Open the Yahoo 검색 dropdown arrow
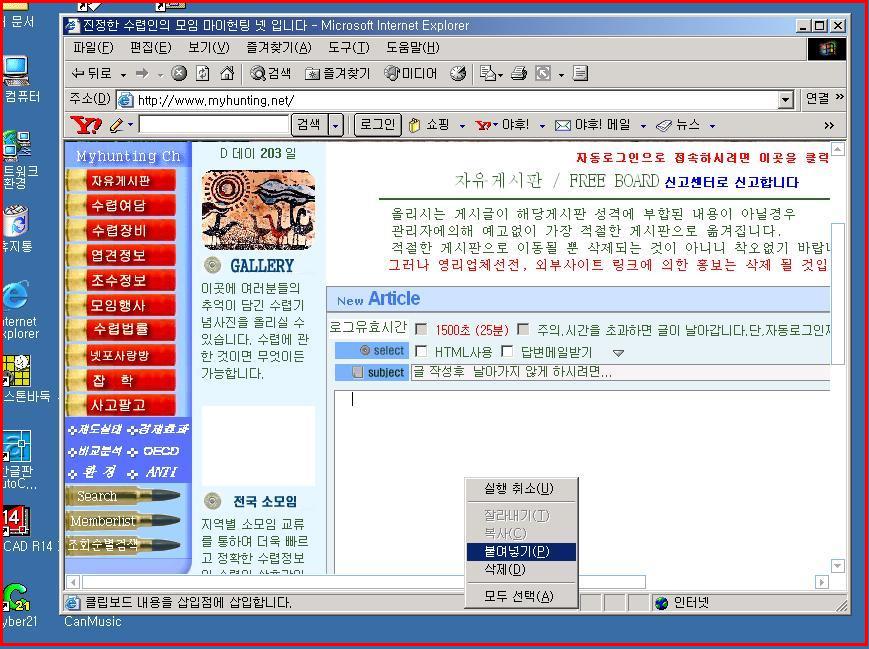 click(x=335, y=125)
